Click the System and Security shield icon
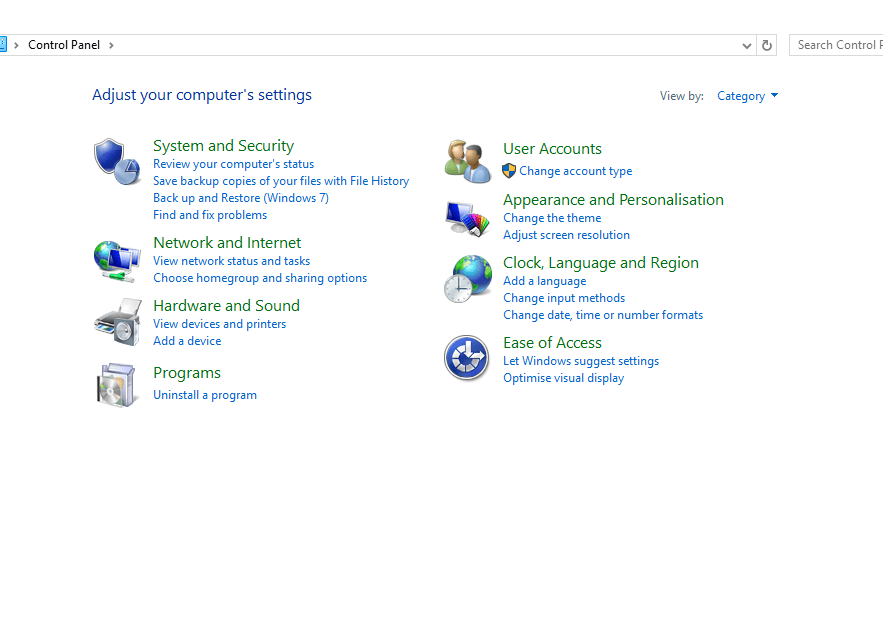The image size is (883, 624). [x=116, y=161]
